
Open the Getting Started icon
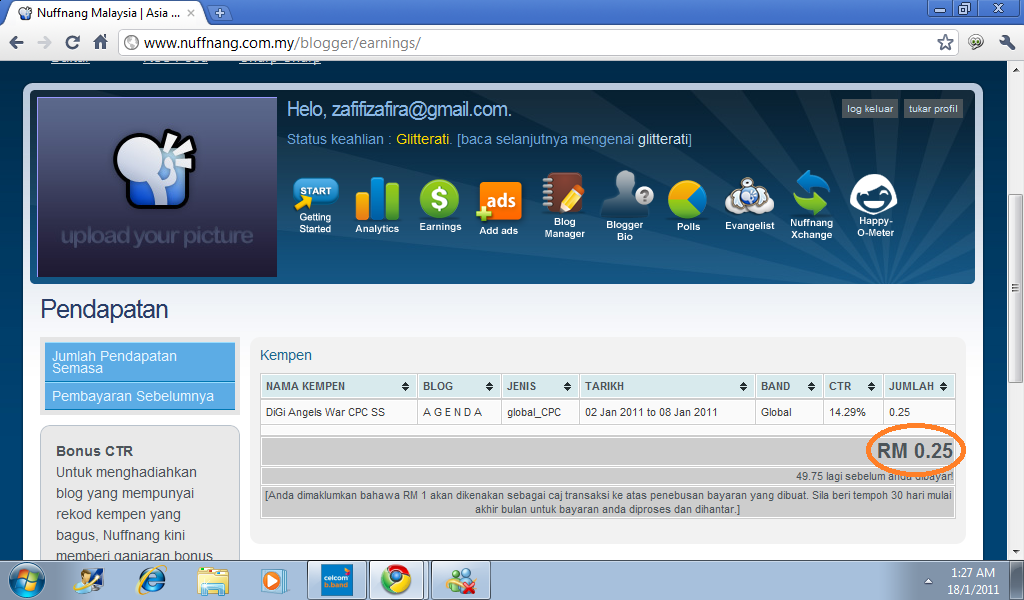click(x=315, y=206)
